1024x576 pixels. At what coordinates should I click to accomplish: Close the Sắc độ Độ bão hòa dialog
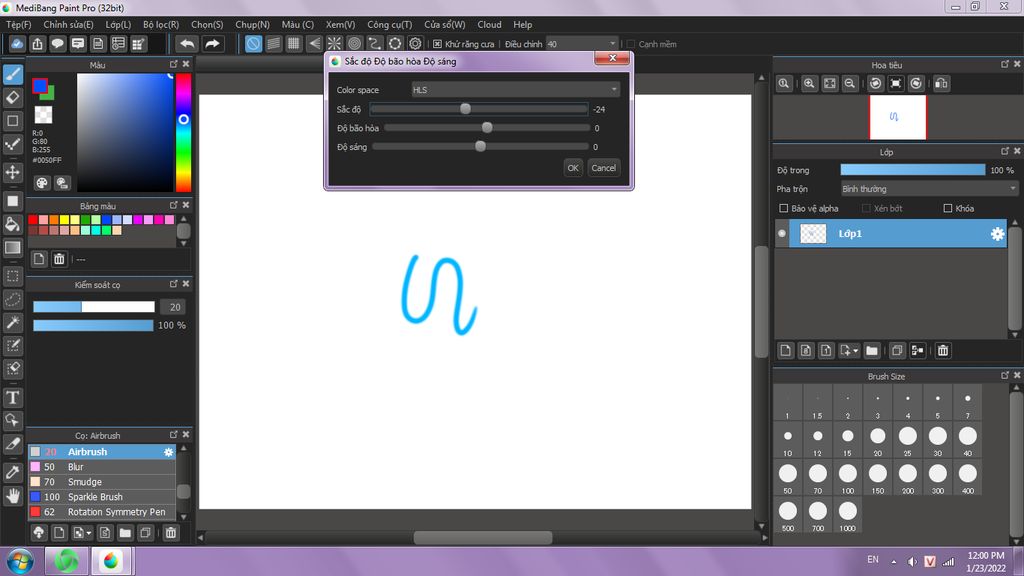click(x=613, y=58)
